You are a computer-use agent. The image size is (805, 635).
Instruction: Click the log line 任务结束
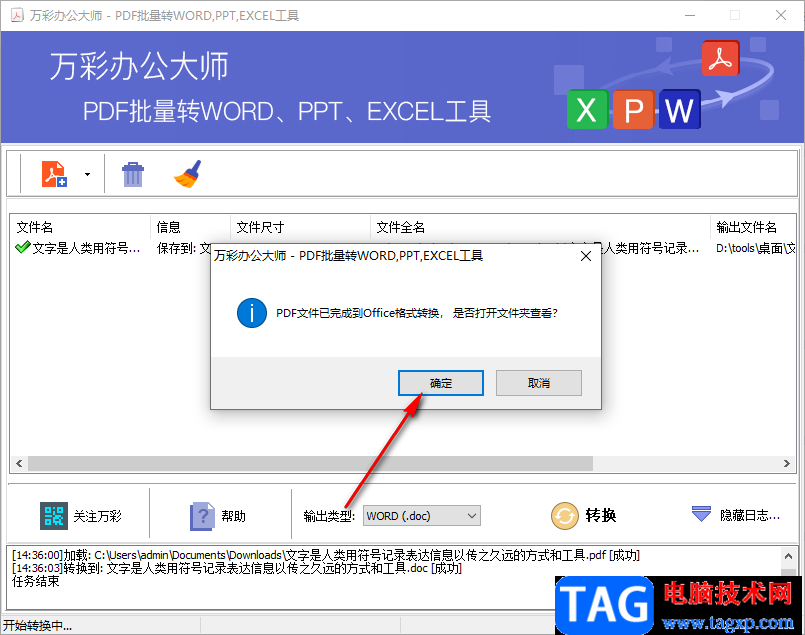coord(35,582)
